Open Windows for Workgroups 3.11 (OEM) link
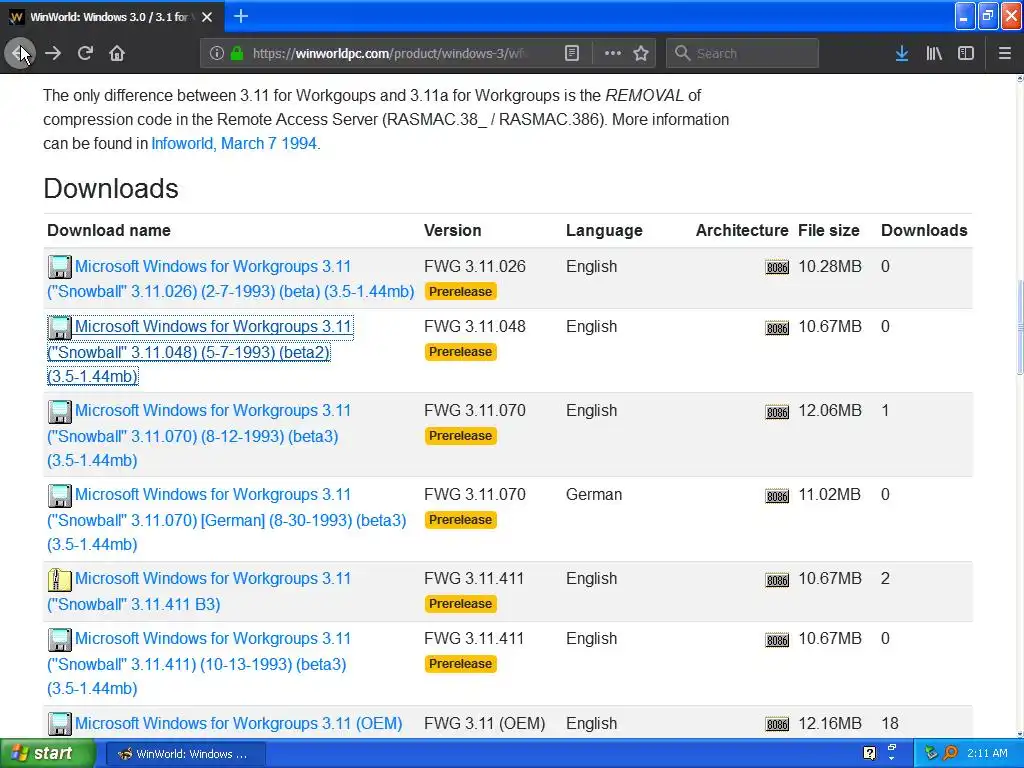The height and width of the screenshot is (768, 1024). [238, 724]
